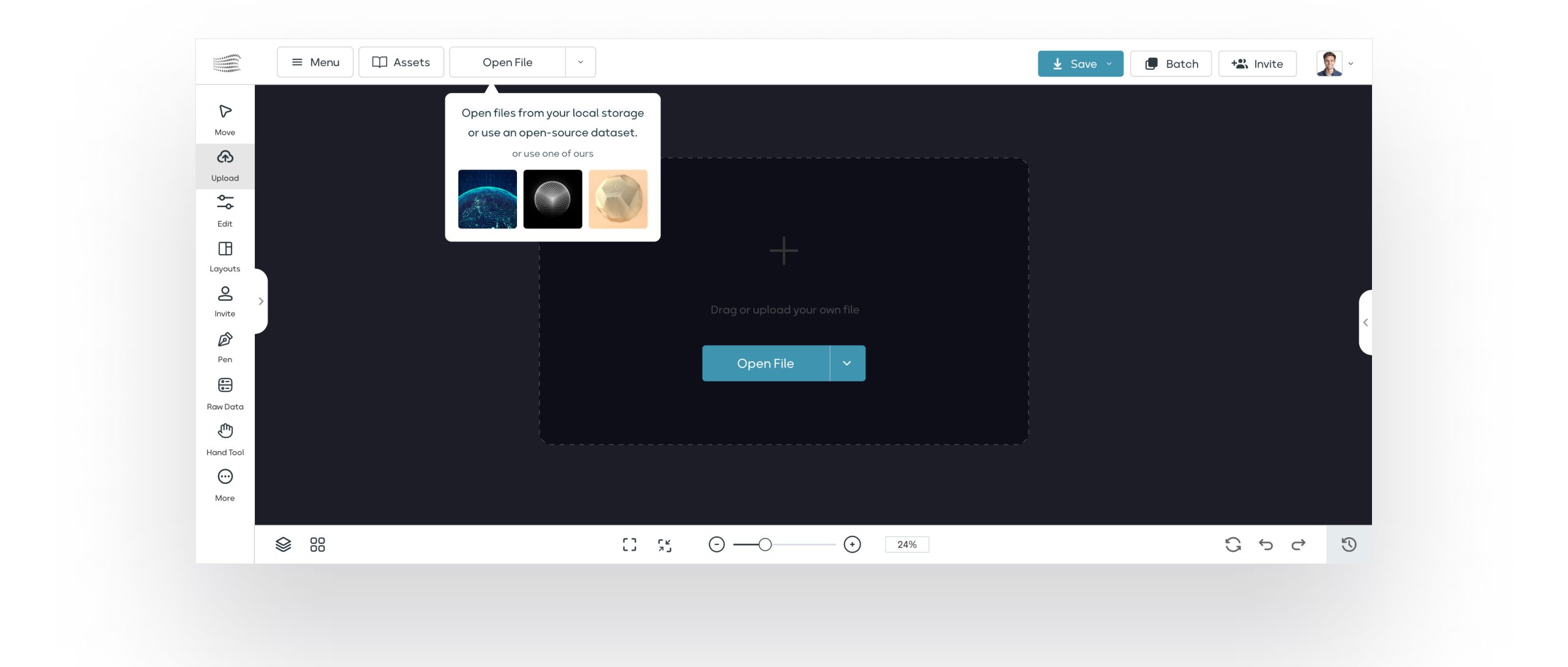Open the Assets tab

[x=401, y=62]
